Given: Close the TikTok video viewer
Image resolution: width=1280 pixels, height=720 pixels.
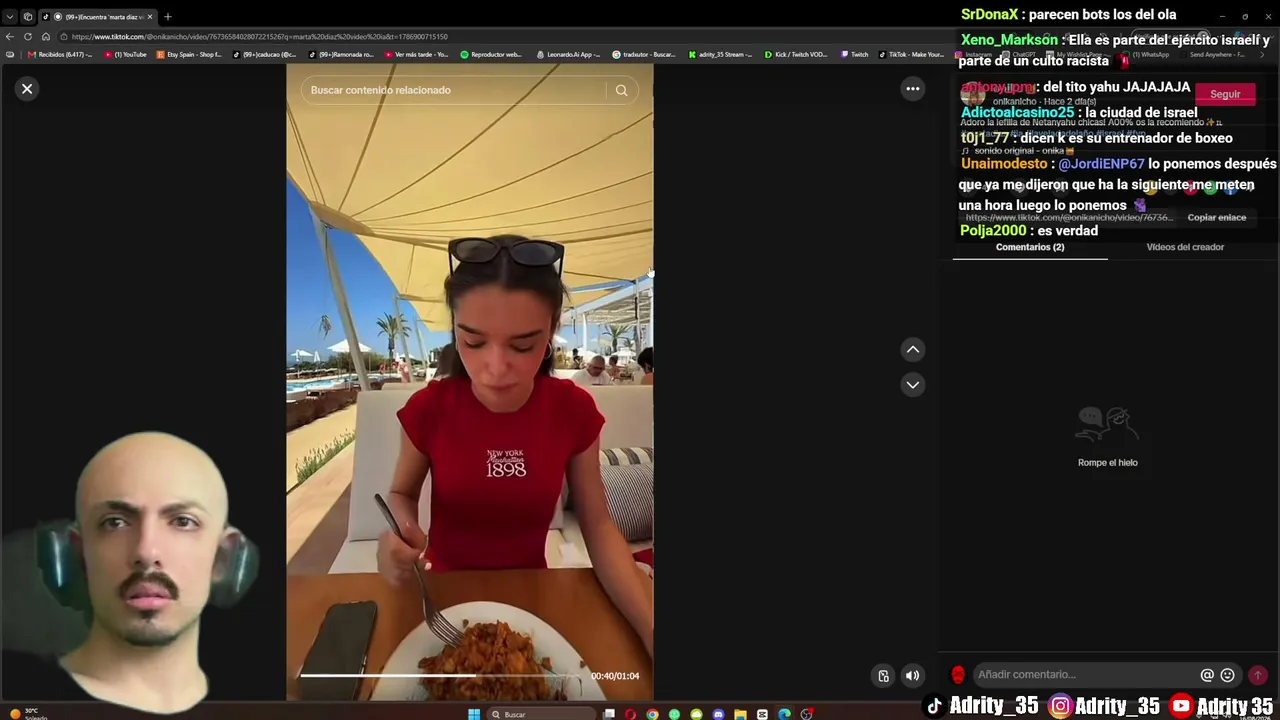Looking at the screenshot, I should [x=27, y=89].
